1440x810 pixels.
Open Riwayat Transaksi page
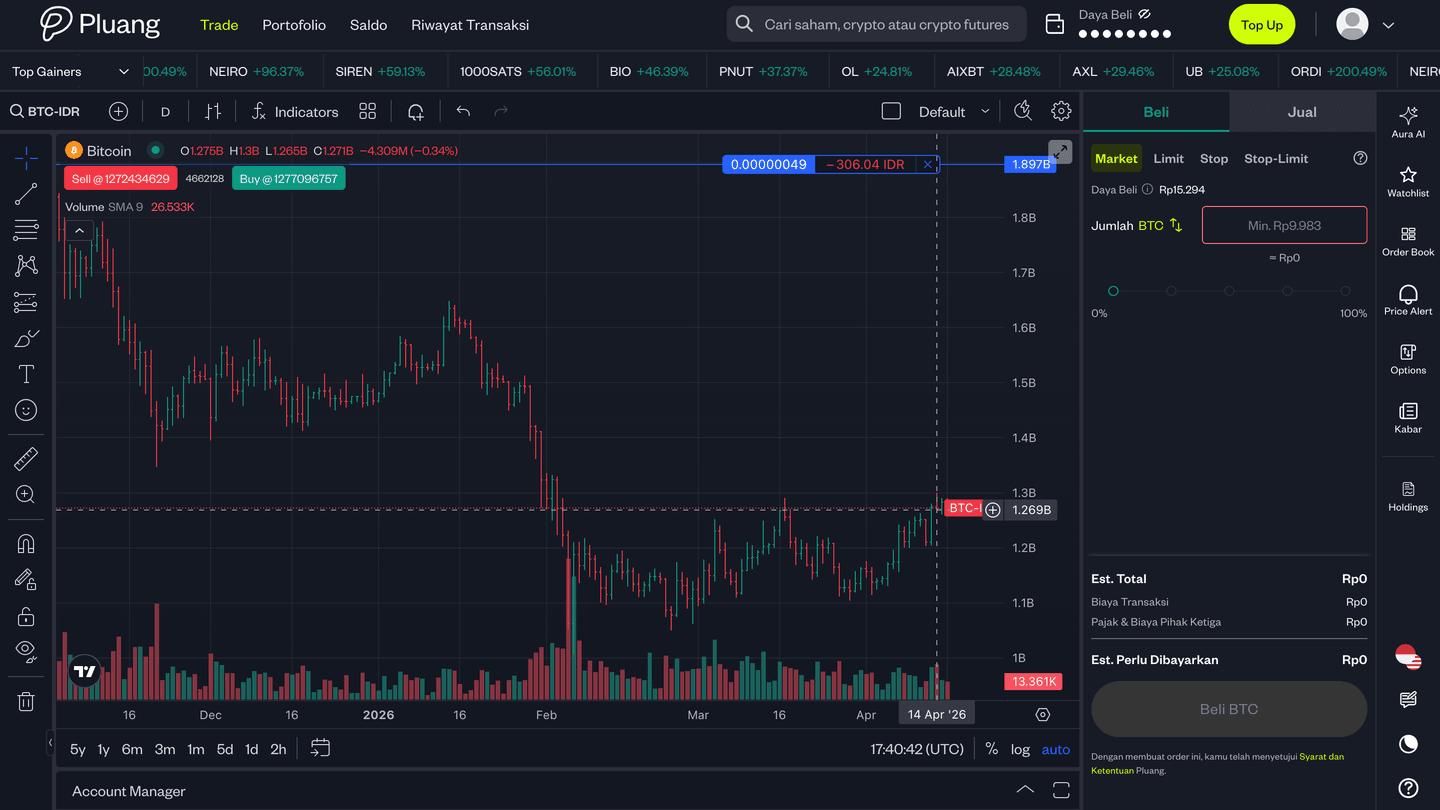(x=470, y=25)
